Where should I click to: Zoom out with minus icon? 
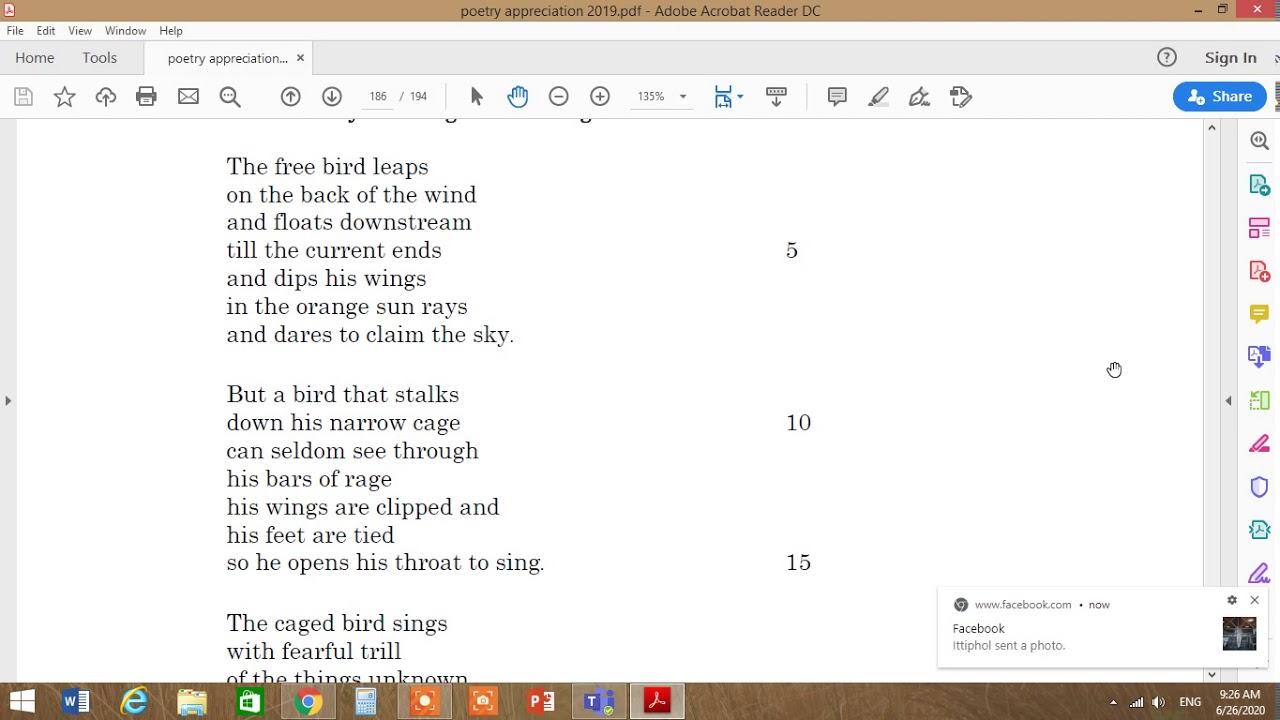pyautogui.click(x=559, y=97)
